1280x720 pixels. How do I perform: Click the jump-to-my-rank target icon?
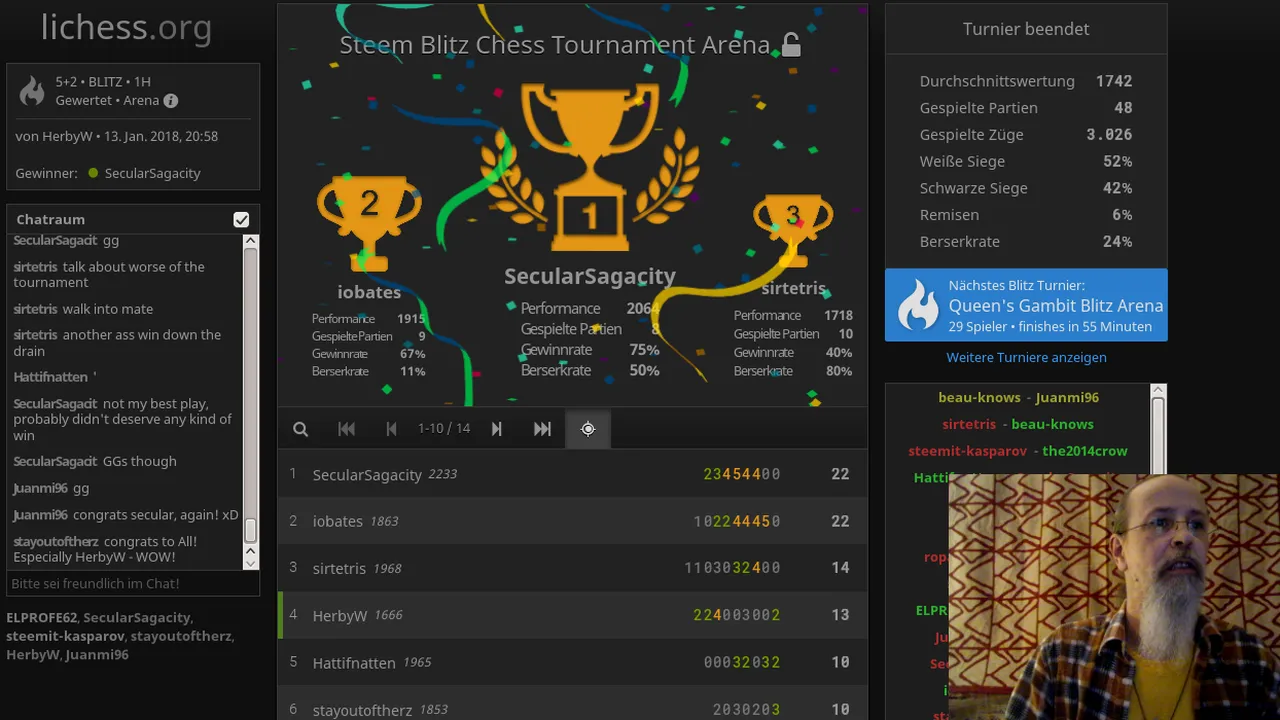pos(588,429)
